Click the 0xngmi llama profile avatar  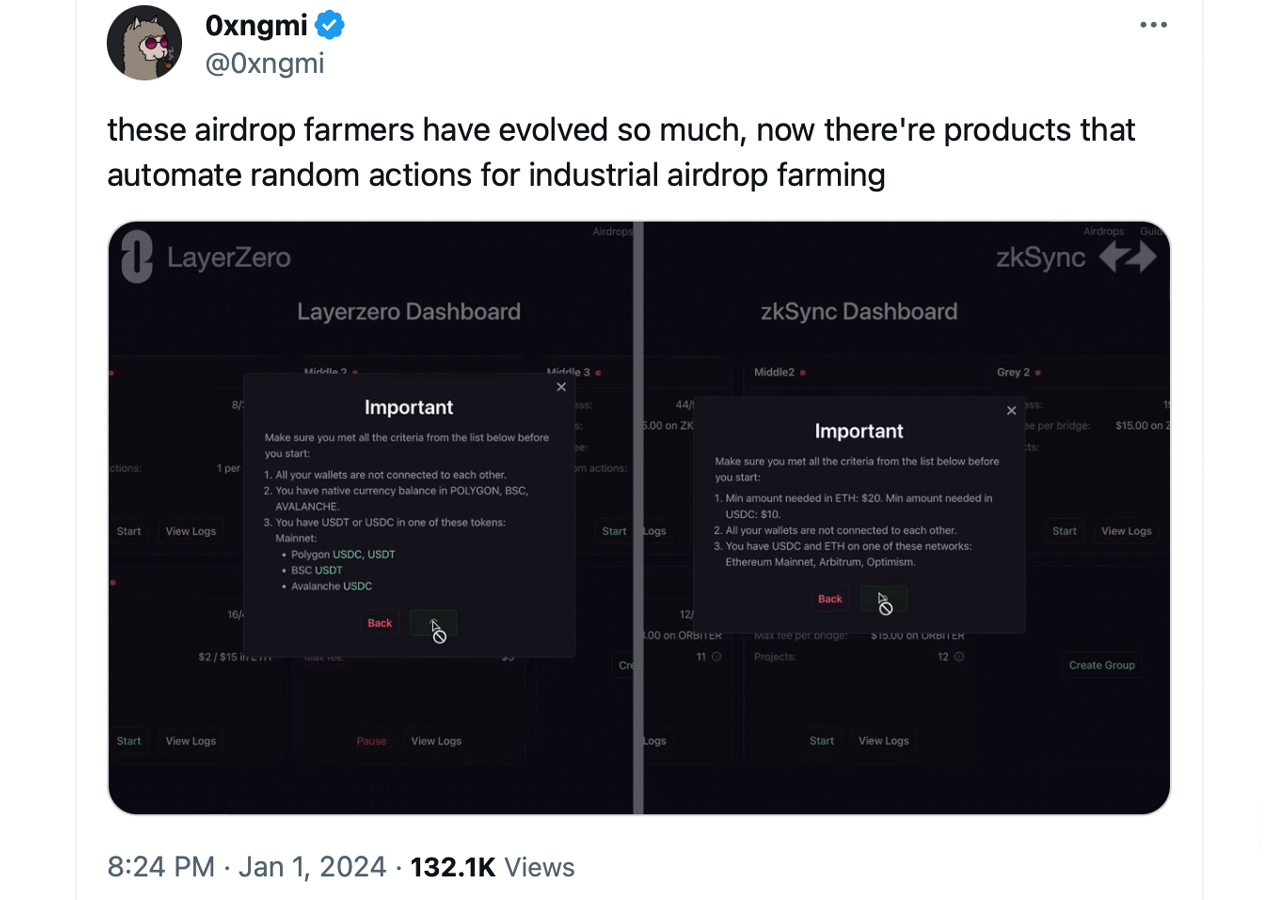[x=144, y=43]
